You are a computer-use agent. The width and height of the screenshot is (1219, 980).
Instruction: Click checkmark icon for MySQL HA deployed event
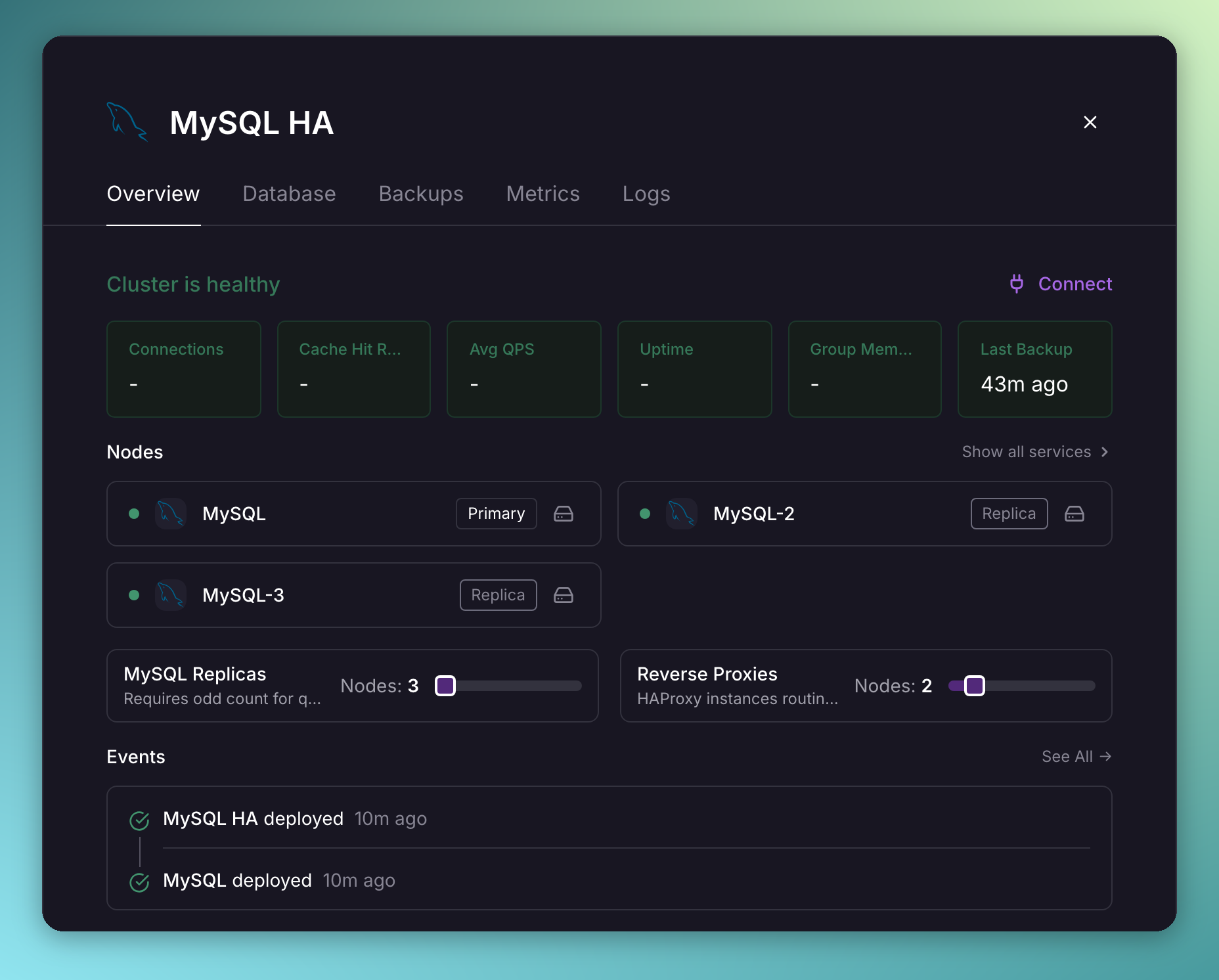tap(139, 820)
